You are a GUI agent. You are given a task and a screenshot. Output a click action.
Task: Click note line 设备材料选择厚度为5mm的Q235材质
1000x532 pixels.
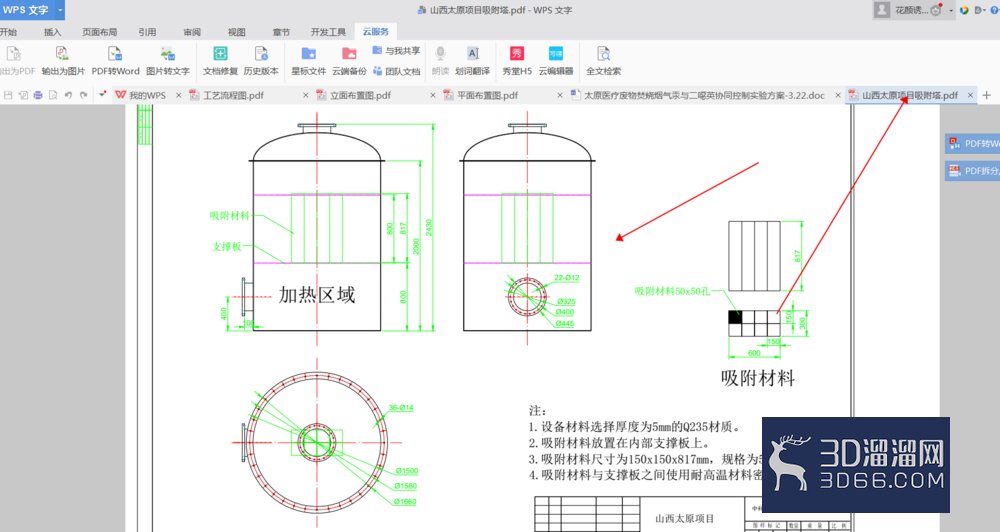coord(635,427)
